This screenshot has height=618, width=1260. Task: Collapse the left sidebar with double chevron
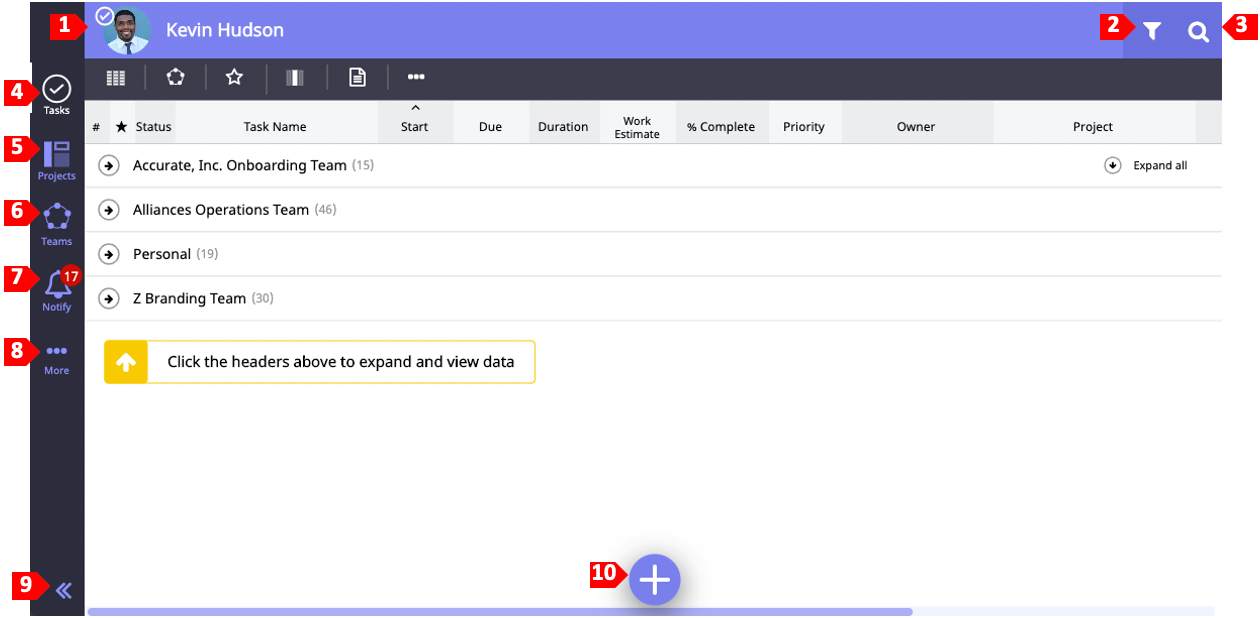pyautogui.click(x=64, y=590)
